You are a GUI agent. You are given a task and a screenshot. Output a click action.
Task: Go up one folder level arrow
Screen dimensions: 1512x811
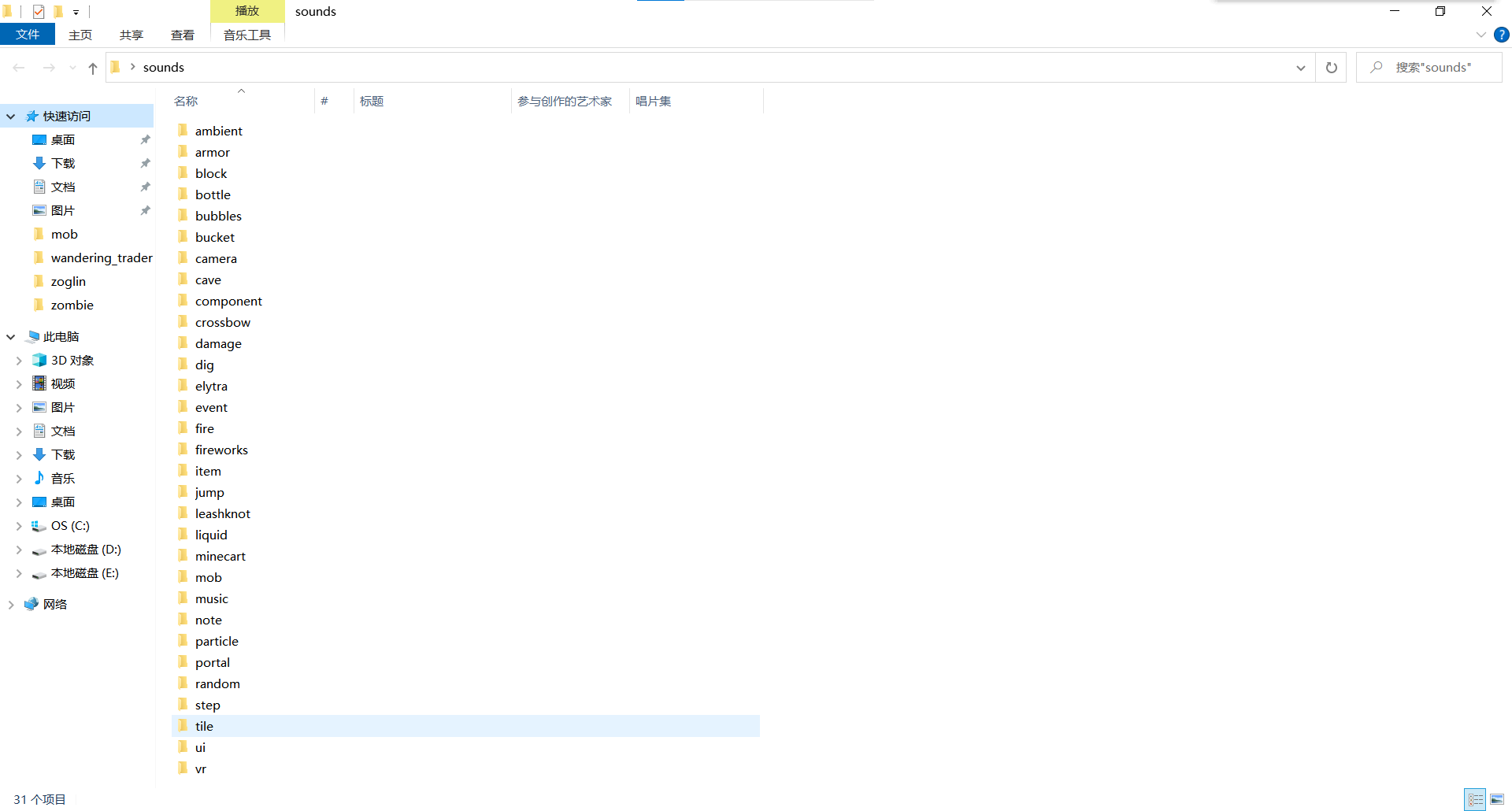(x=93, y=69)
